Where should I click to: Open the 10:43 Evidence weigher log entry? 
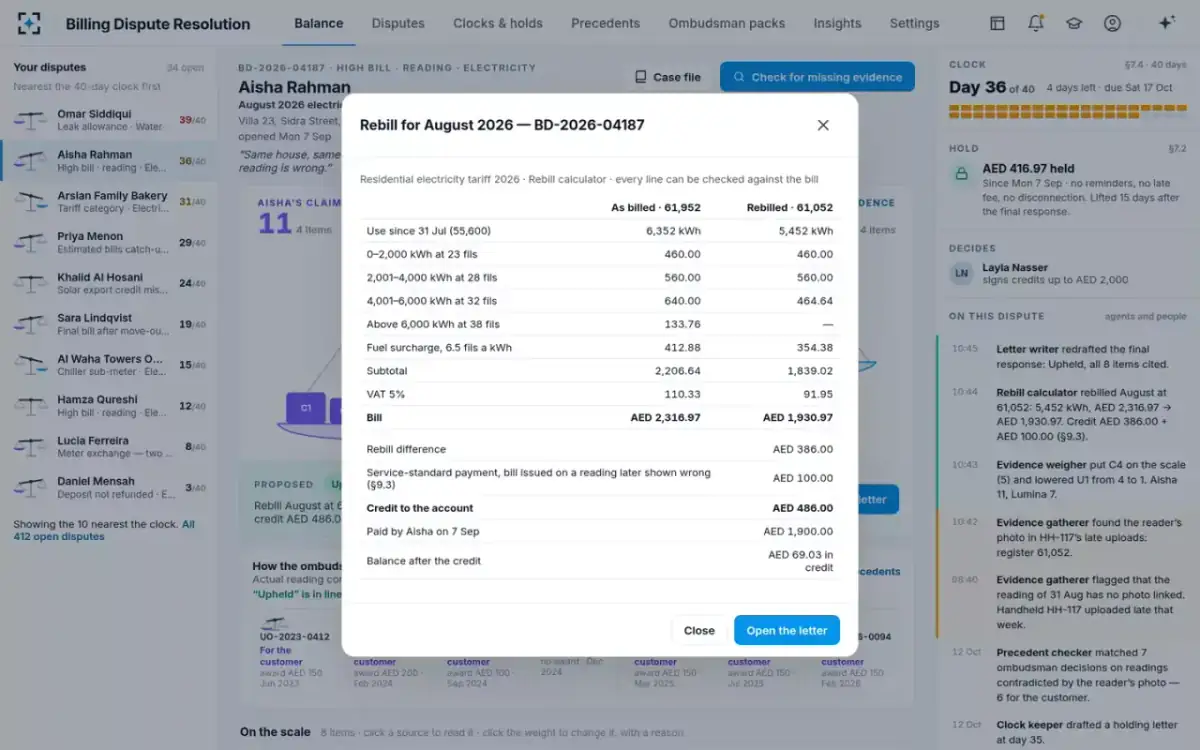coord(1064,478)
